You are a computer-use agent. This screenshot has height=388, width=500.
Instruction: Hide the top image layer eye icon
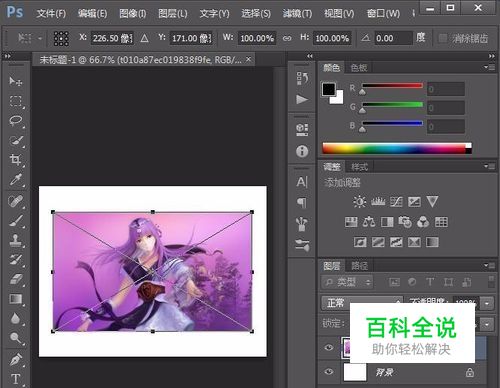(x=329, y=348)
